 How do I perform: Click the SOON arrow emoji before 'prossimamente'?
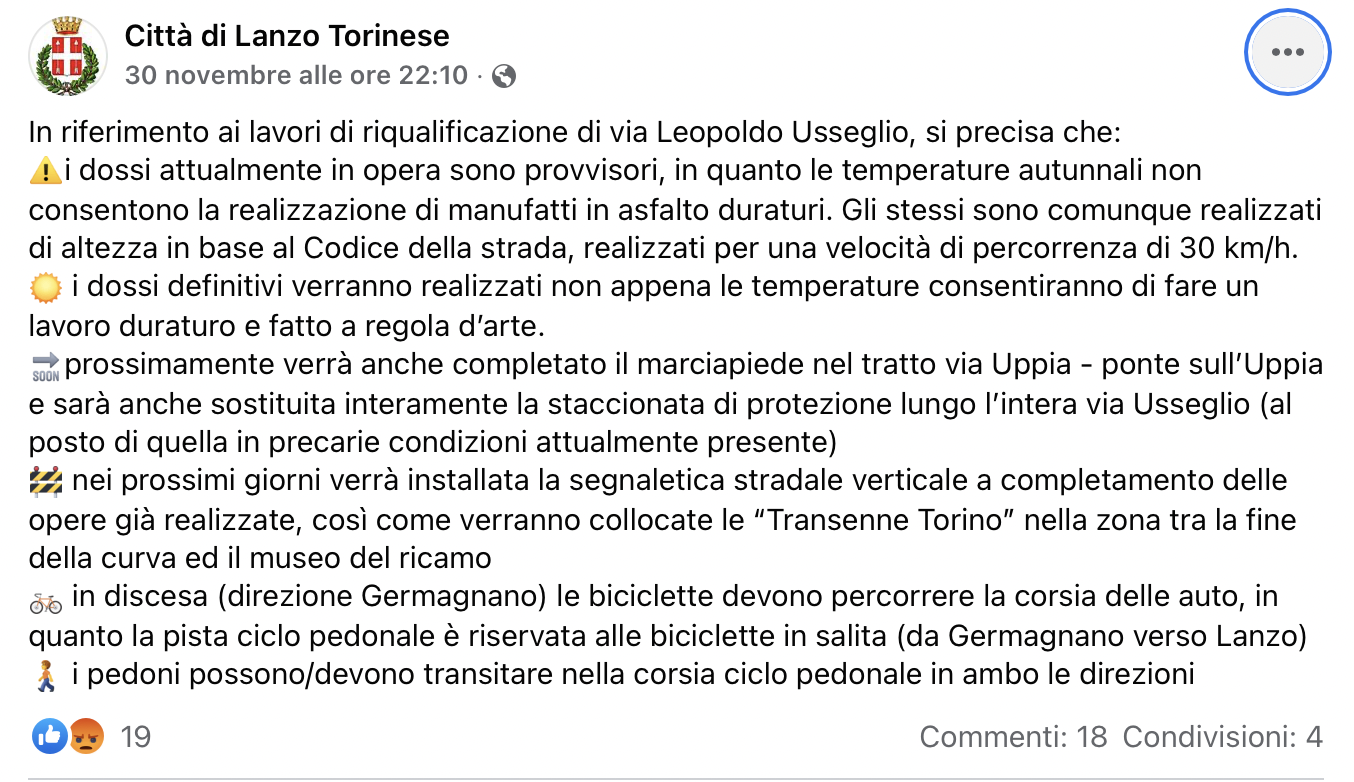click(x=46, y=366)
